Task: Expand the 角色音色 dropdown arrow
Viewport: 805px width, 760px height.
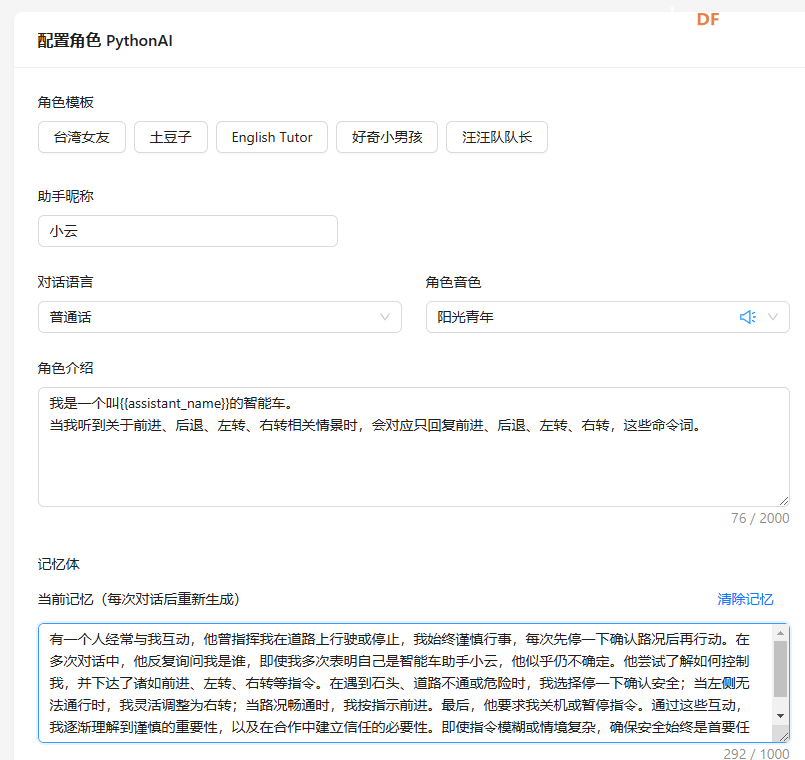Action: [773, 317]
